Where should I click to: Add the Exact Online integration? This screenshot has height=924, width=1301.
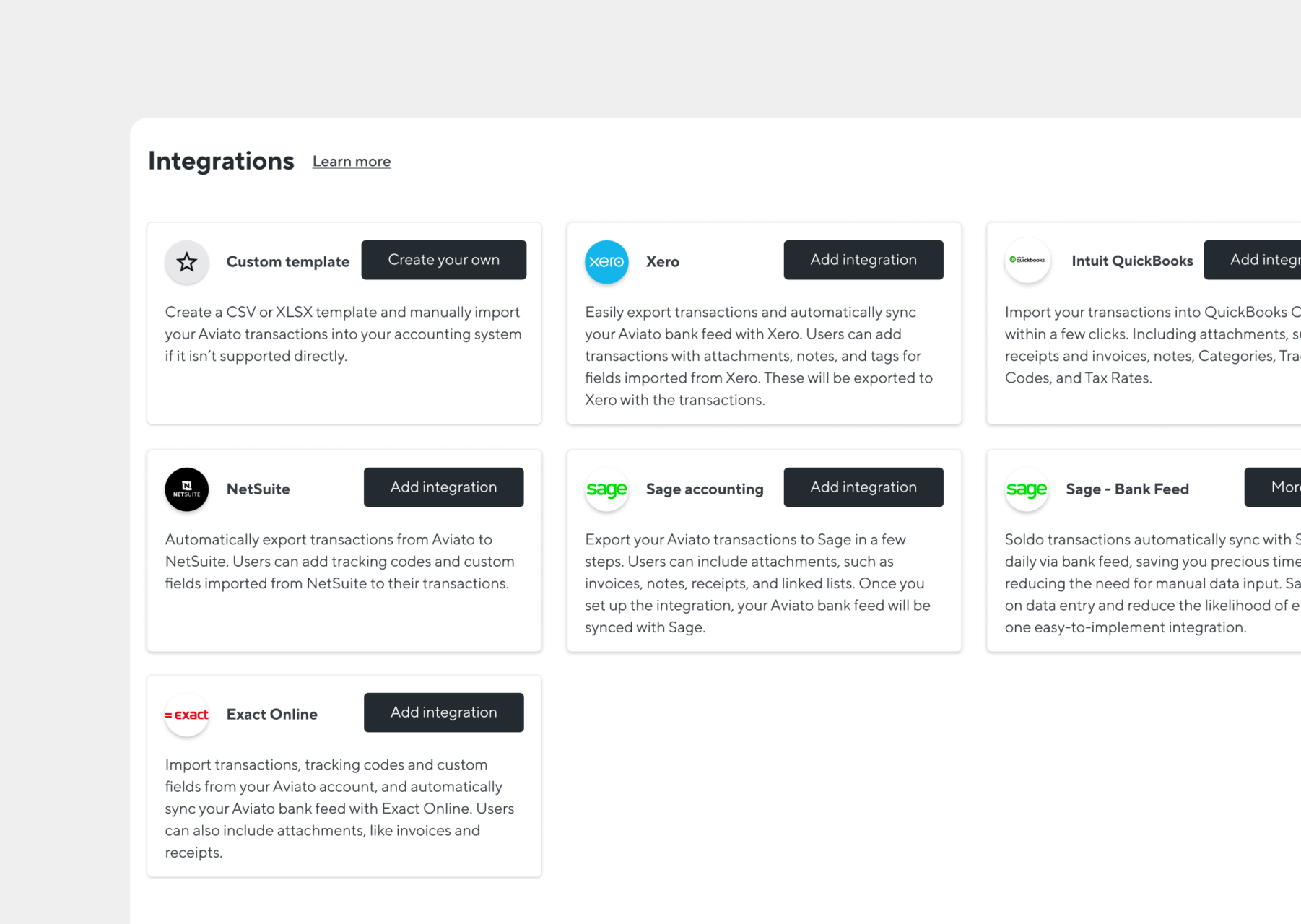[x=444, y=712]
